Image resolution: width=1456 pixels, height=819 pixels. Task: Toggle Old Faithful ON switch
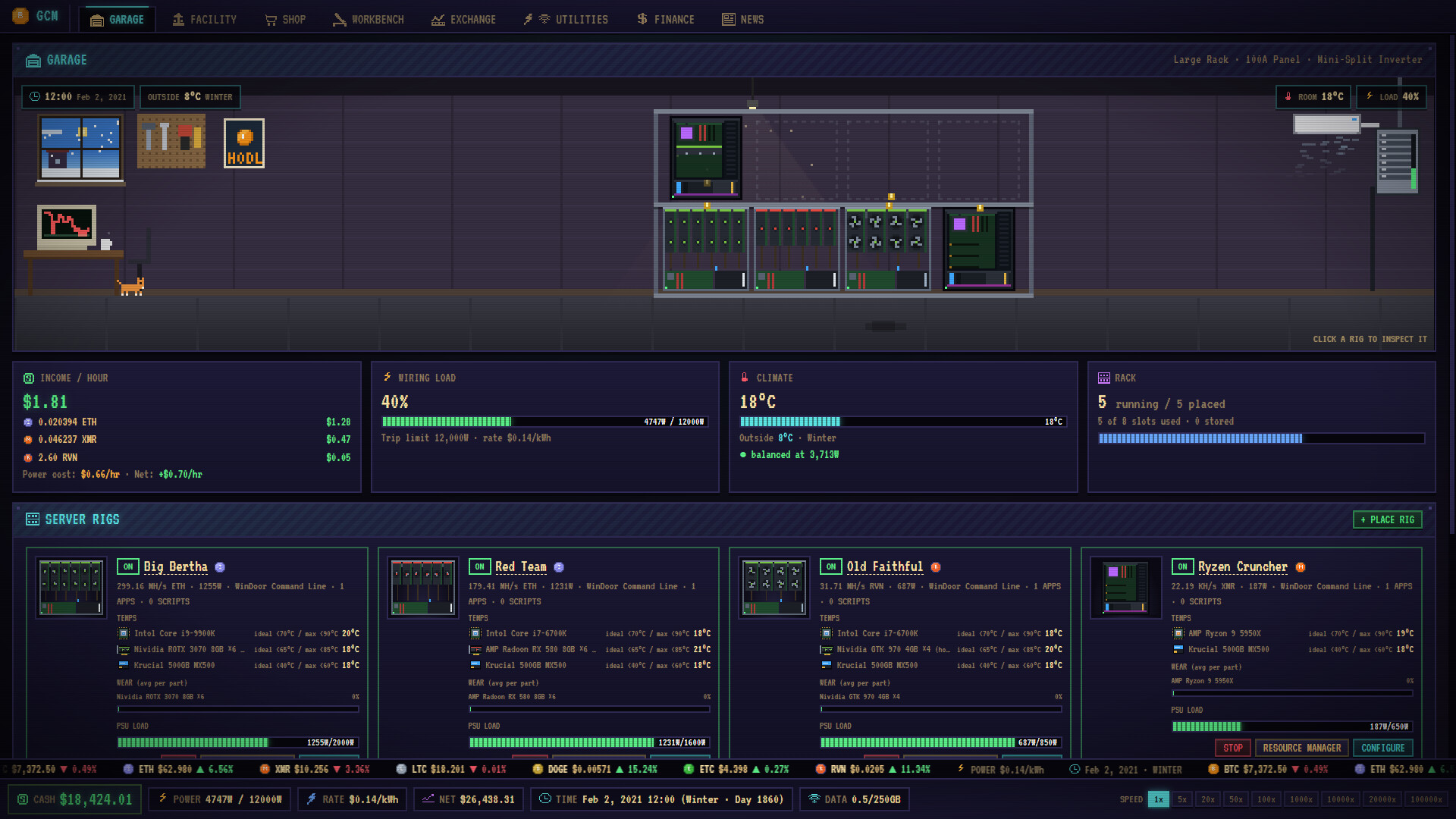click(831, 566)
